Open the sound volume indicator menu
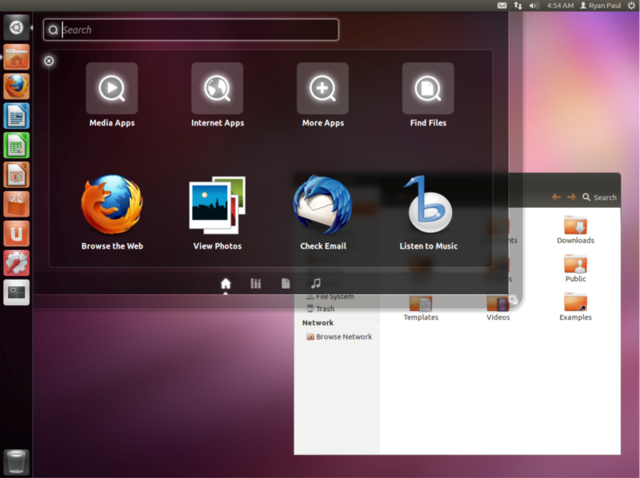 (x=533, y=5)
